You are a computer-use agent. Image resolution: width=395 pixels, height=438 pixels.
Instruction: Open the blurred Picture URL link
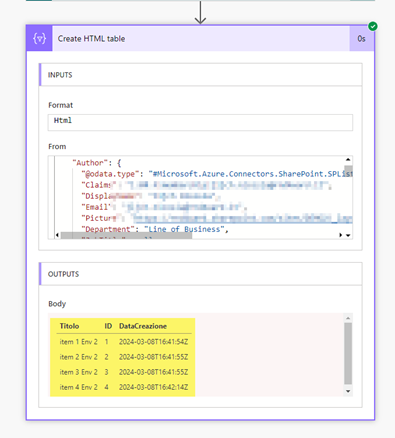[x=243, y=218]
